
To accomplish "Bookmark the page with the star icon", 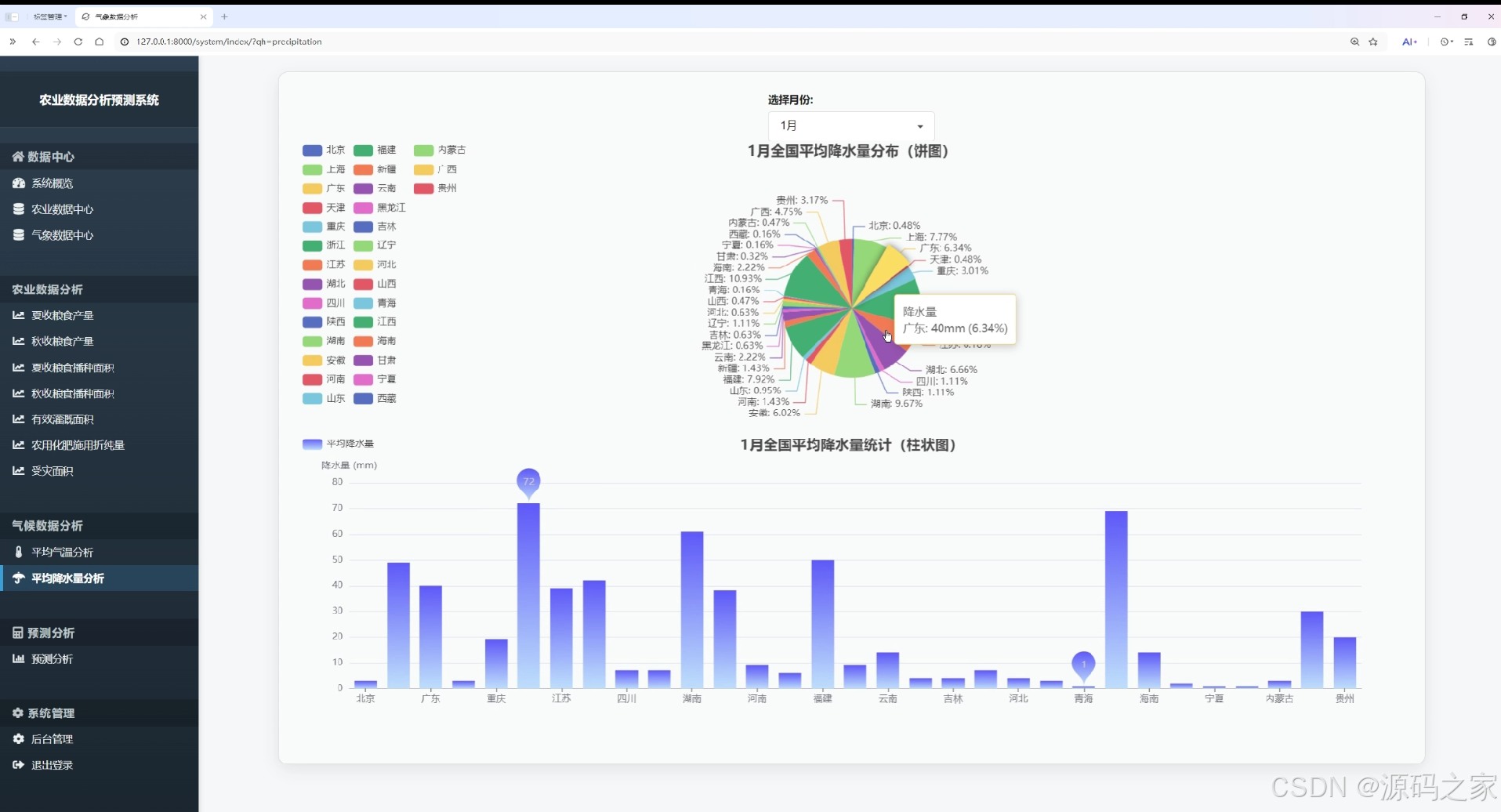I will (1373, 42).
